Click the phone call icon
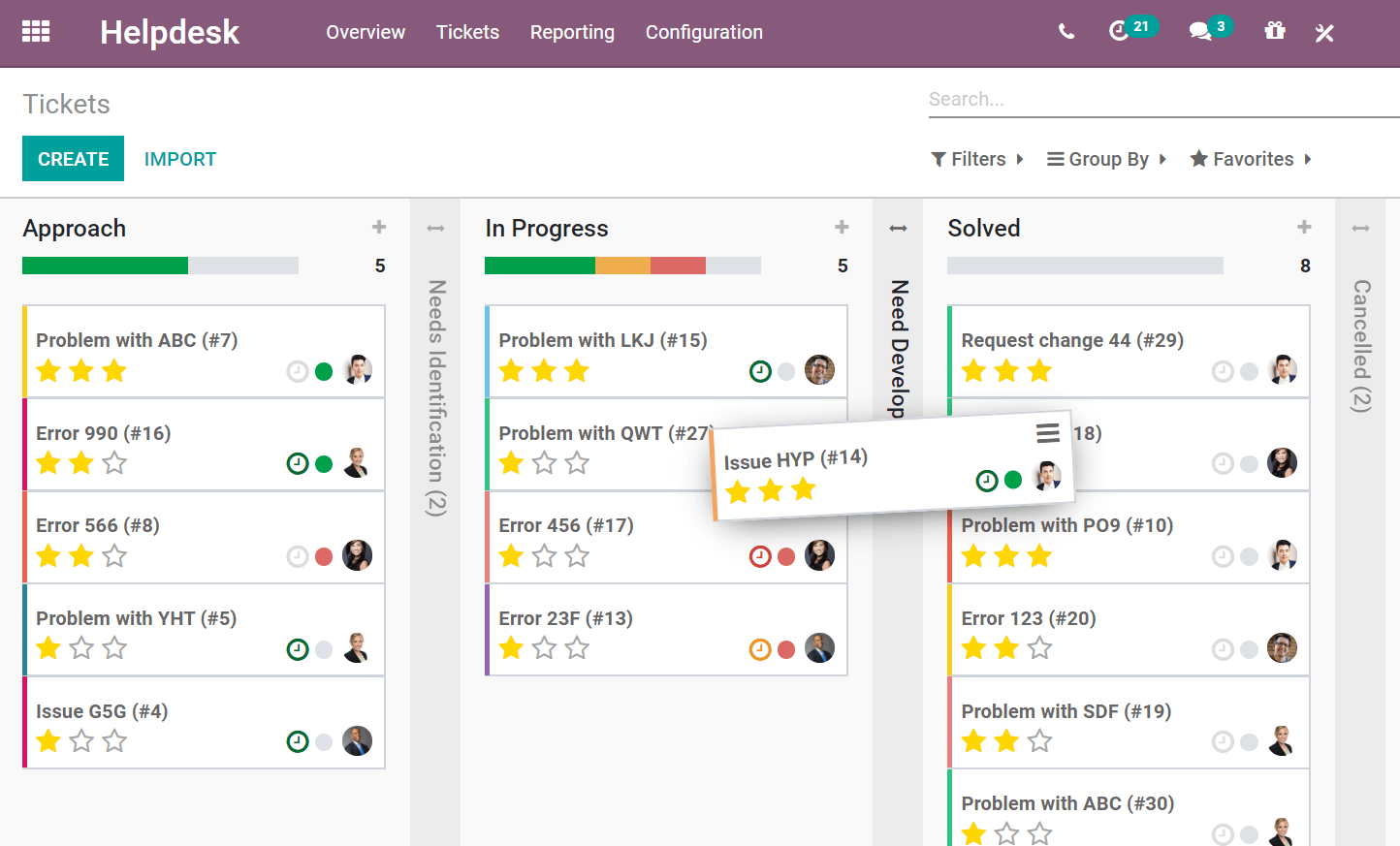 [1066, 32]
